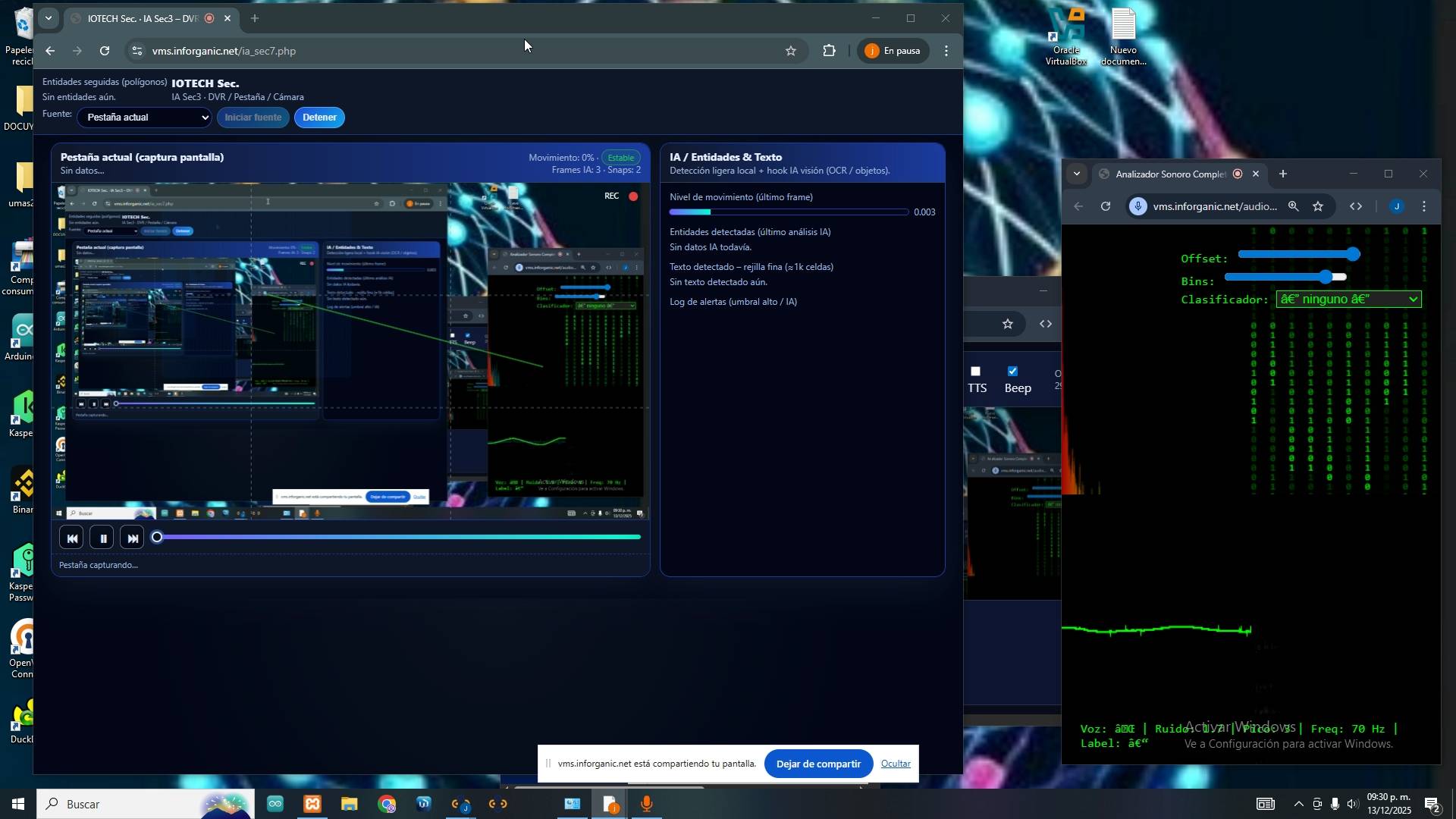The image size is (1456, 819).
Task: Adjust the Offset slider
Action: (x=1354, y=255)
